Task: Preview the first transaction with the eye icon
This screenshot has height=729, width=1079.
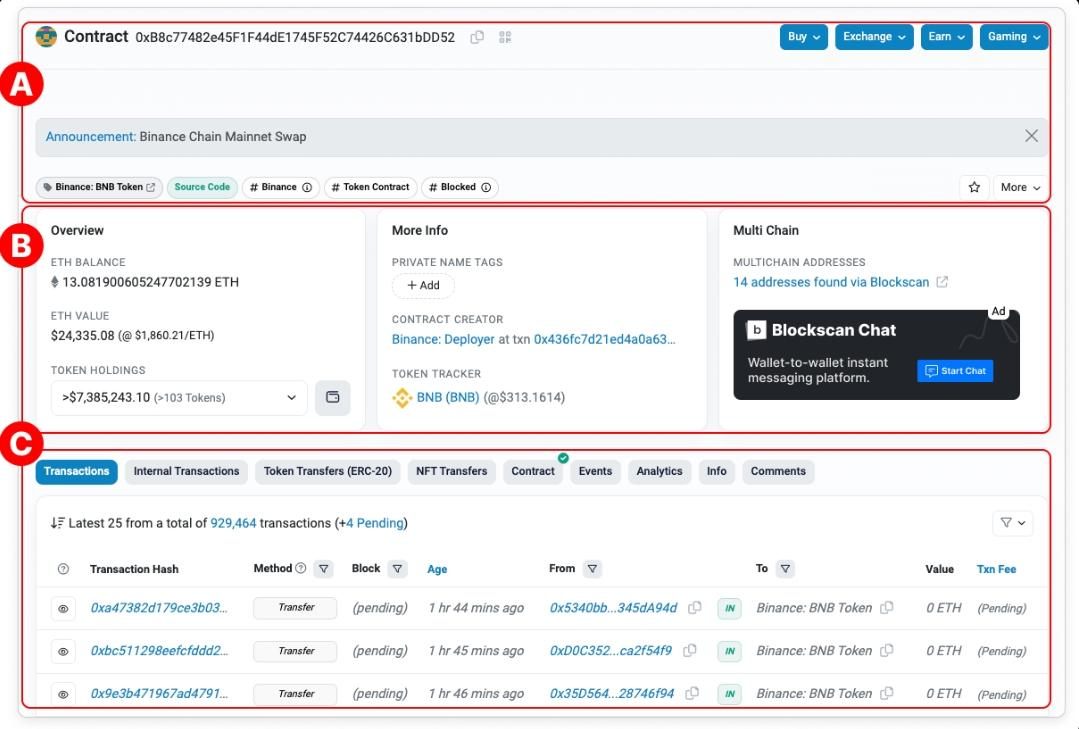Action: click(x=63, y=608)
